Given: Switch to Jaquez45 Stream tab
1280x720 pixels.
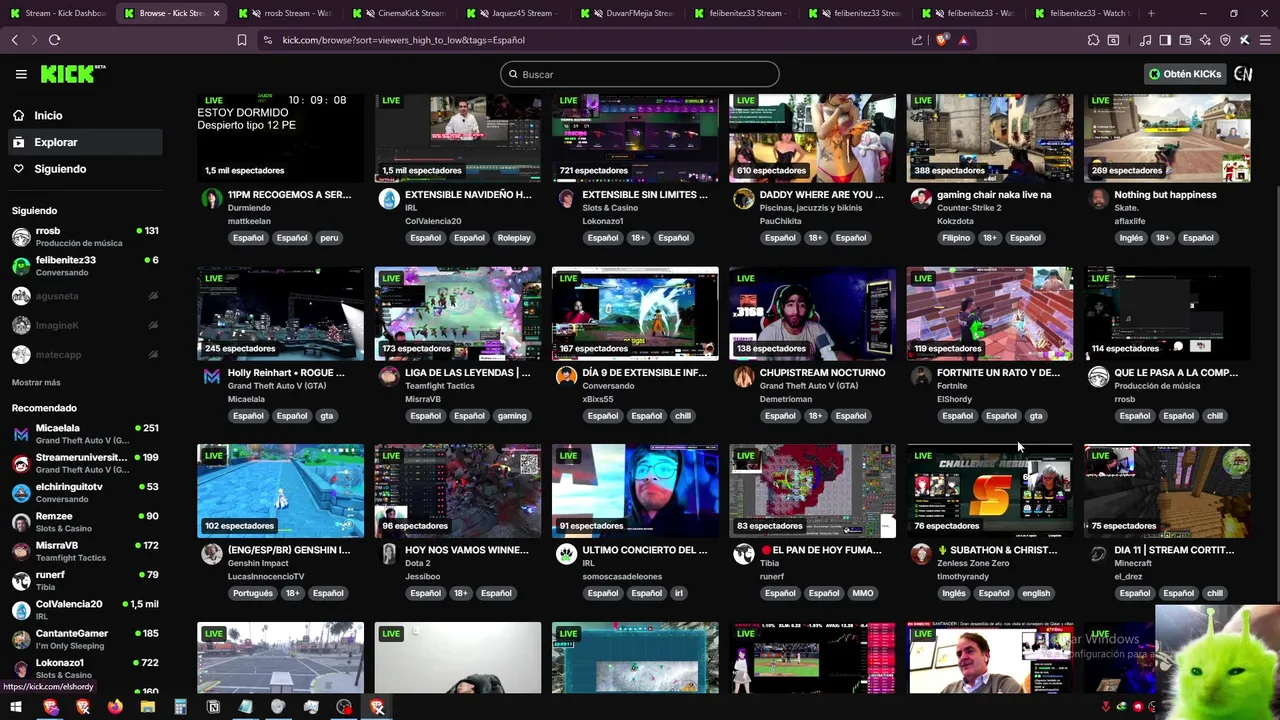Looking at the screenshot, I should pos(517,13).
